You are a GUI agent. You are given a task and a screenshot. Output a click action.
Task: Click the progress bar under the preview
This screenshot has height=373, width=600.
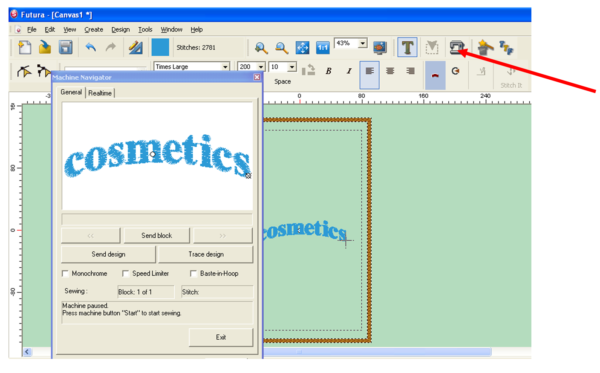[x=157, y=219]
